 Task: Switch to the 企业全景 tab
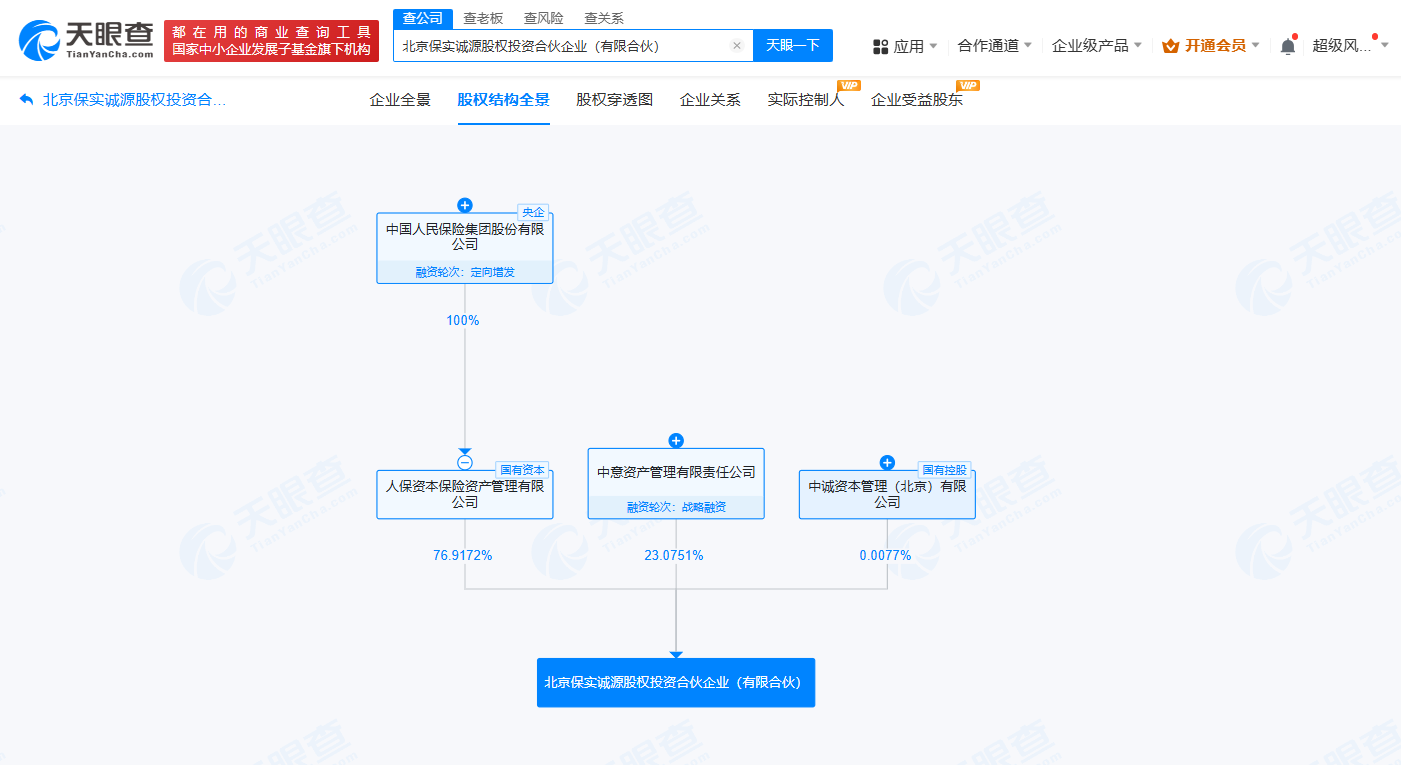(400, 100)
